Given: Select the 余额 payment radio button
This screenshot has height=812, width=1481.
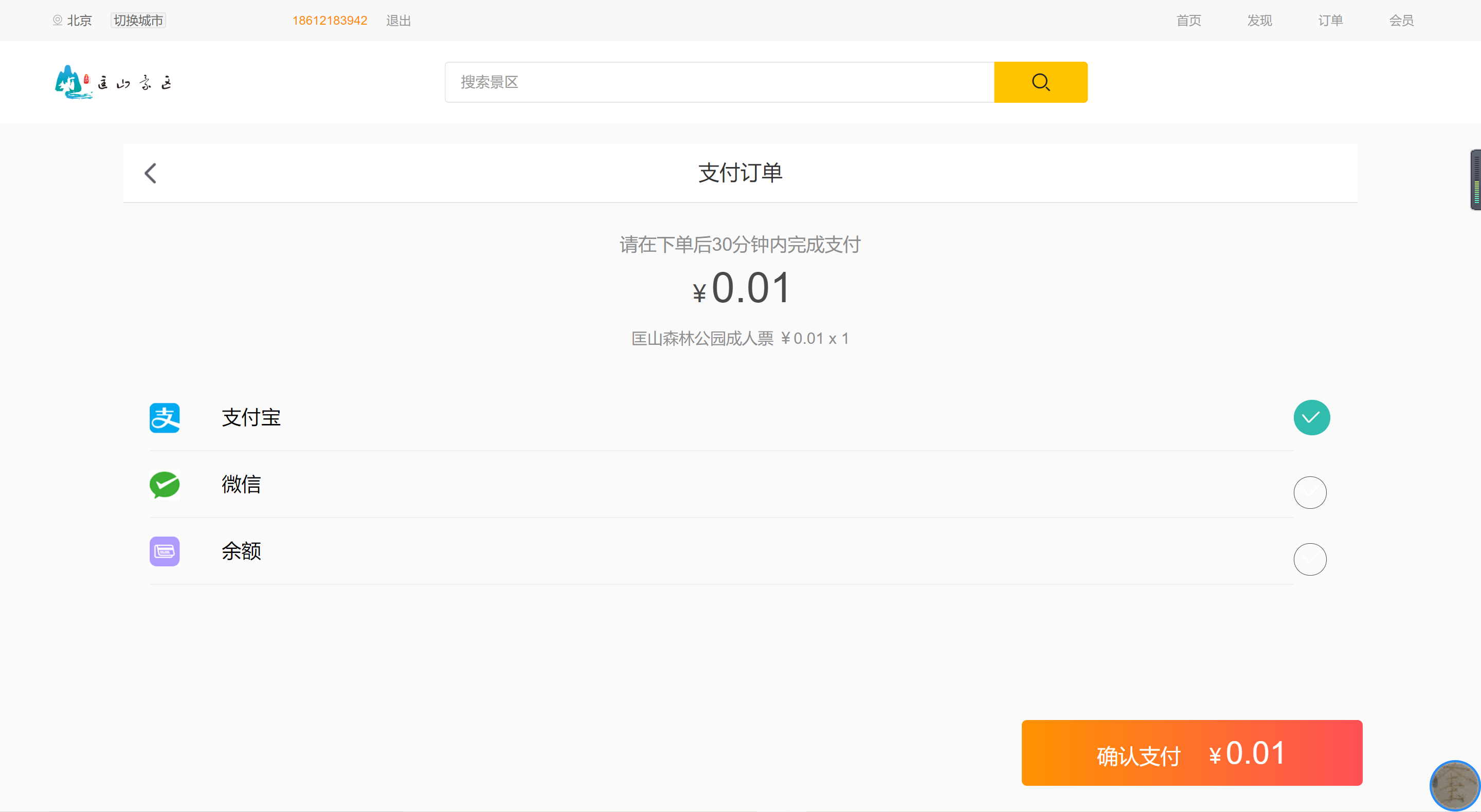Looking at the screenshot, I should (x=1310, y=559).
